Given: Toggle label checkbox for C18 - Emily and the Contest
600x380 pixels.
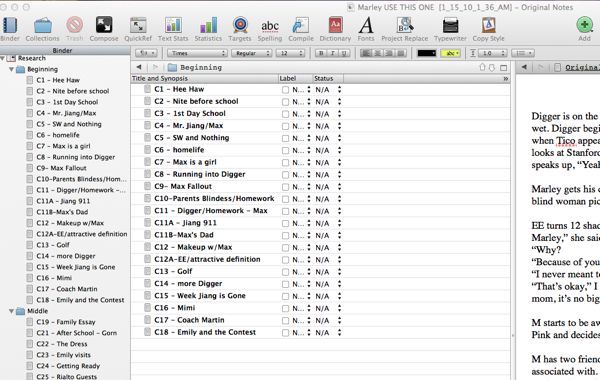Looking at the screenshot, I should (285, 333).
